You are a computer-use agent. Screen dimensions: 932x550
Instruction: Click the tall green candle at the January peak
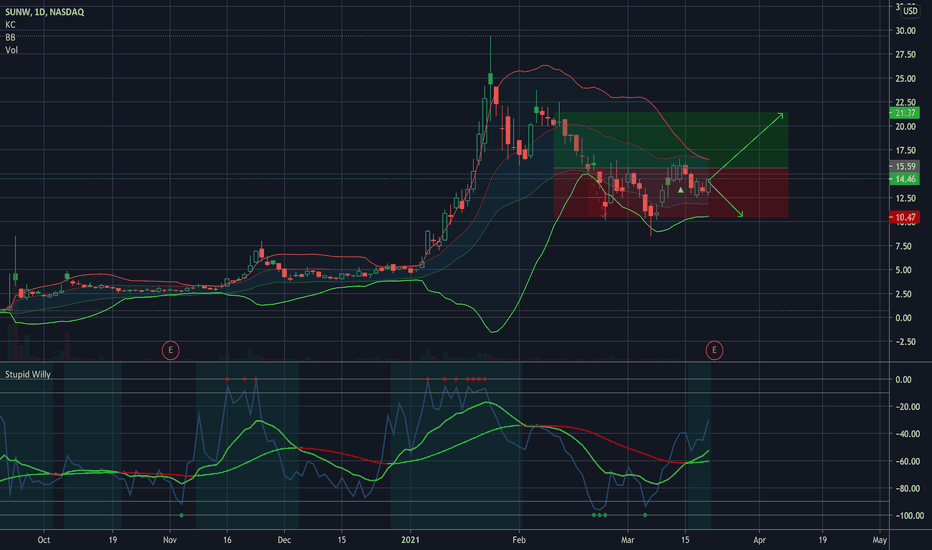490,78
